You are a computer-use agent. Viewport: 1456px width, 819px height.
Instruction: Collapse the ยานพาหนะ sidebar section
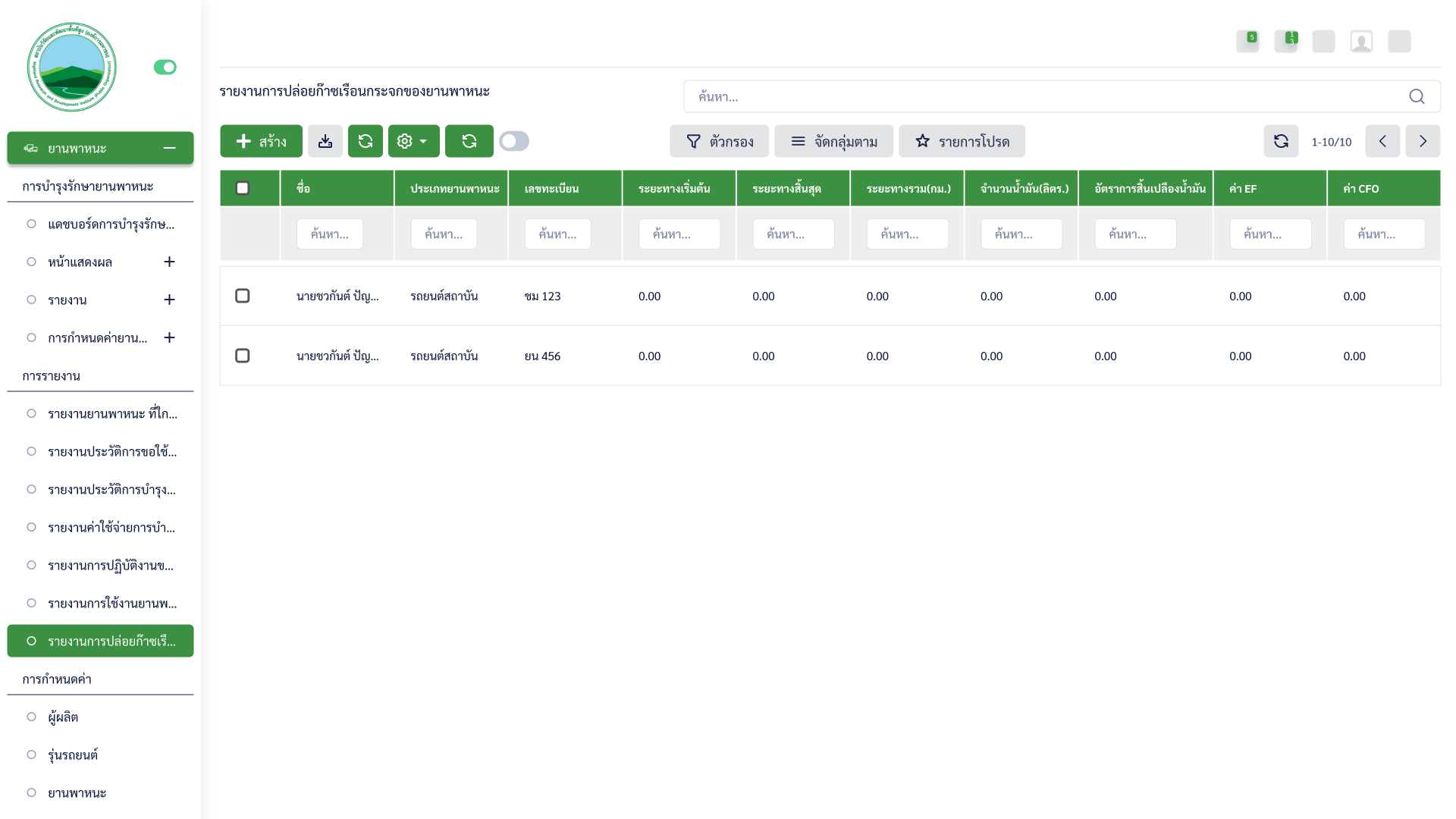coord(169,148)
